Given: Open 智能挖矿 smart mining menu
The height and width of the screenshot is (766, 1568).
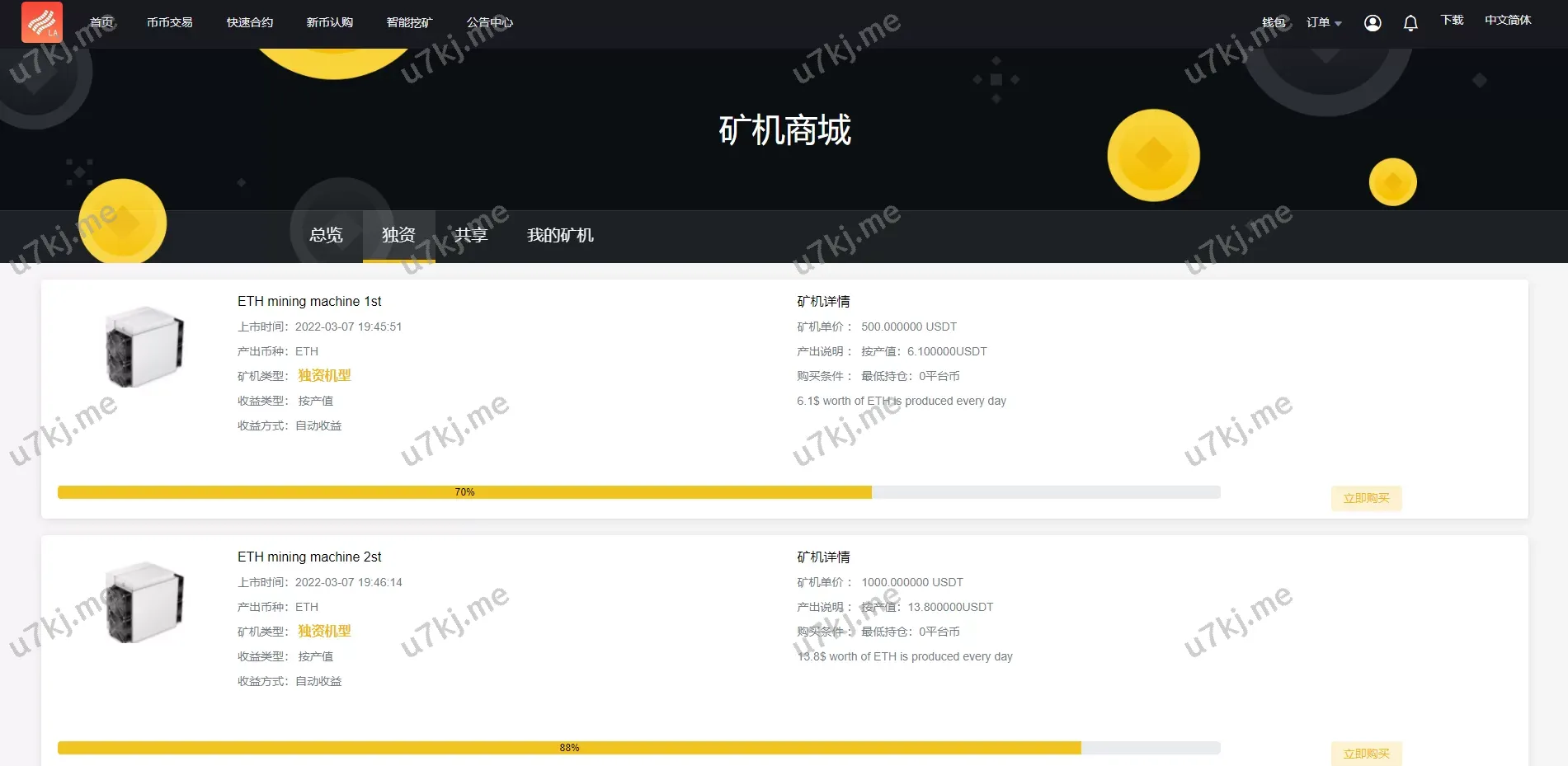Looking at the screenshot, I should 409,22.
